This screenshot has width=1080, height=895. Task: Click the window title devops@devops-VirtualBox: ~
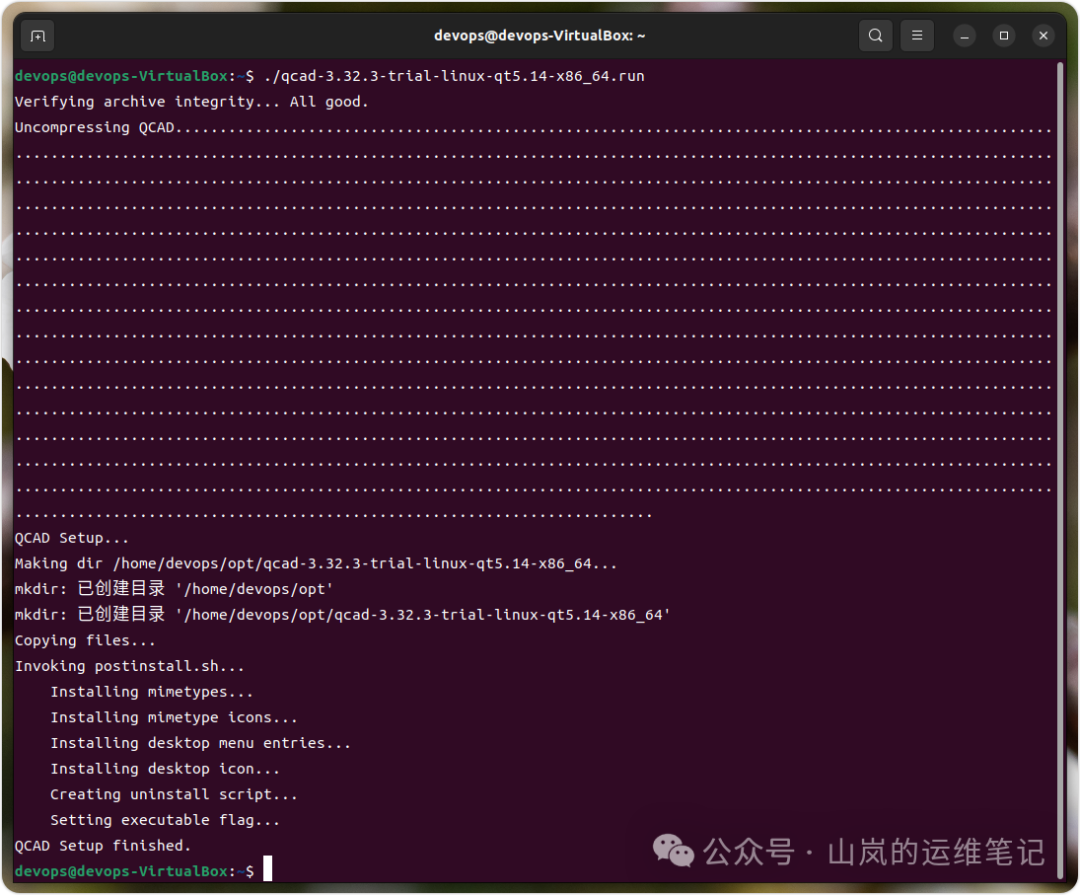coord(539,36)
